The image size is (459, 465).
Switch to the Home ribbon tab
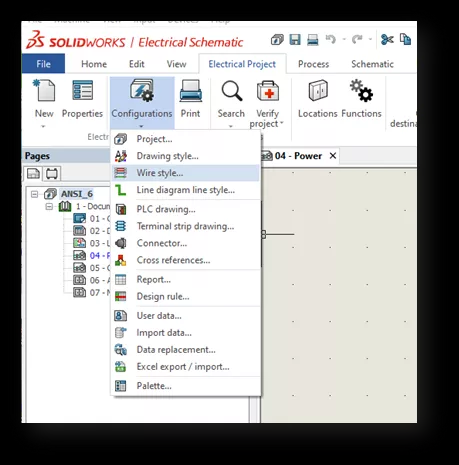[94, 64]
